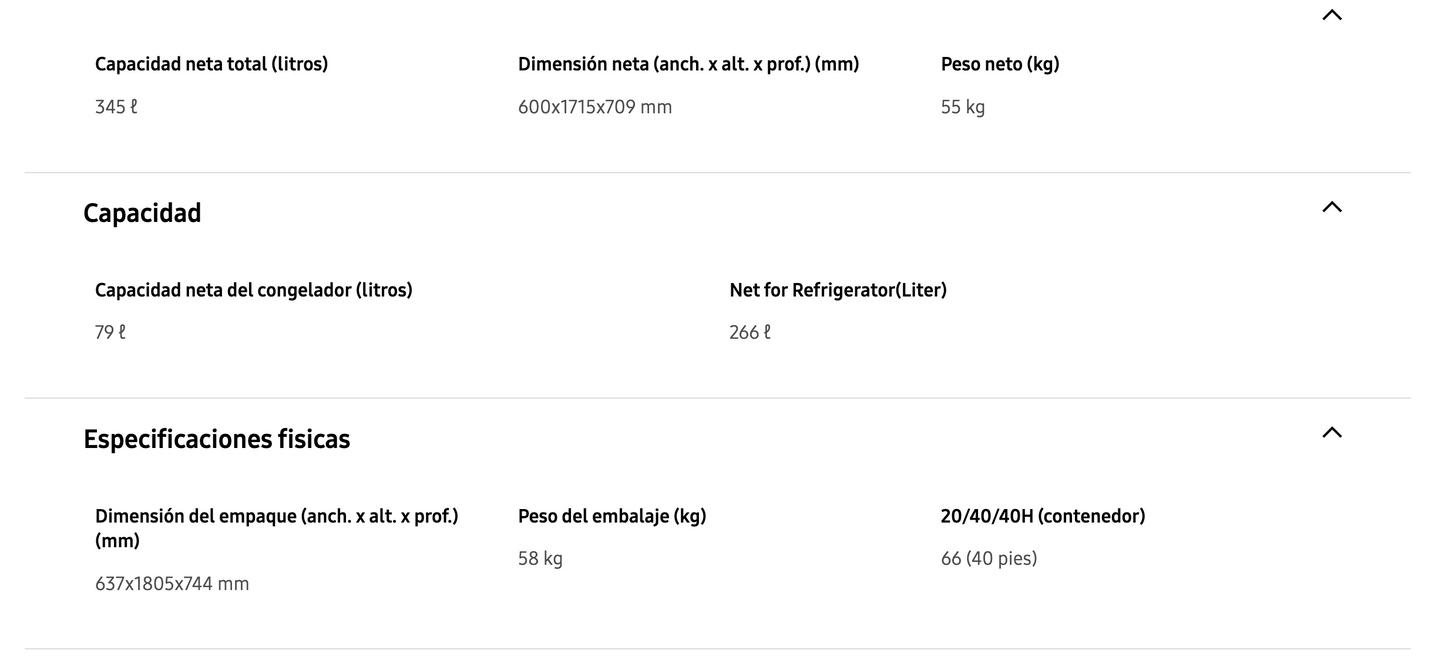Select the 20/40/40H (contenedor) label
This screenshot has height=667, width=1445.
[x=1042, y=516]
